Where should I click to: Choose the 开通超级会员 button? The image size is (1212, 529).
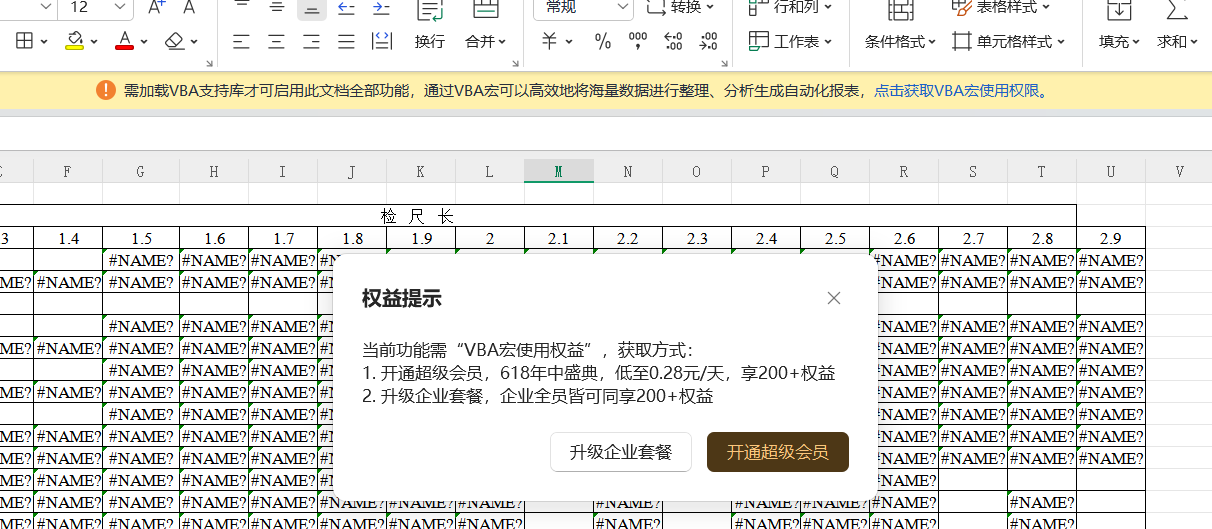pyautogui.click(x=778, y=452)
